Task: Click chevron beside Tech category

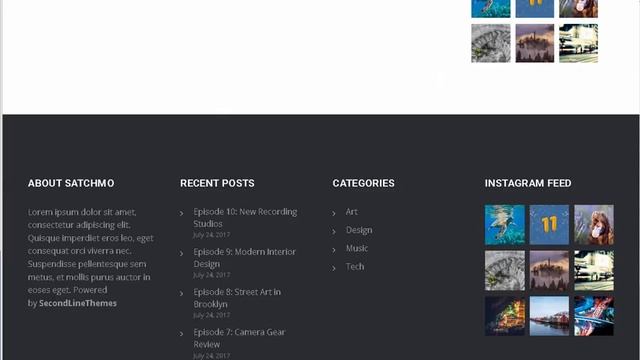Action: (x=333, y=268)
